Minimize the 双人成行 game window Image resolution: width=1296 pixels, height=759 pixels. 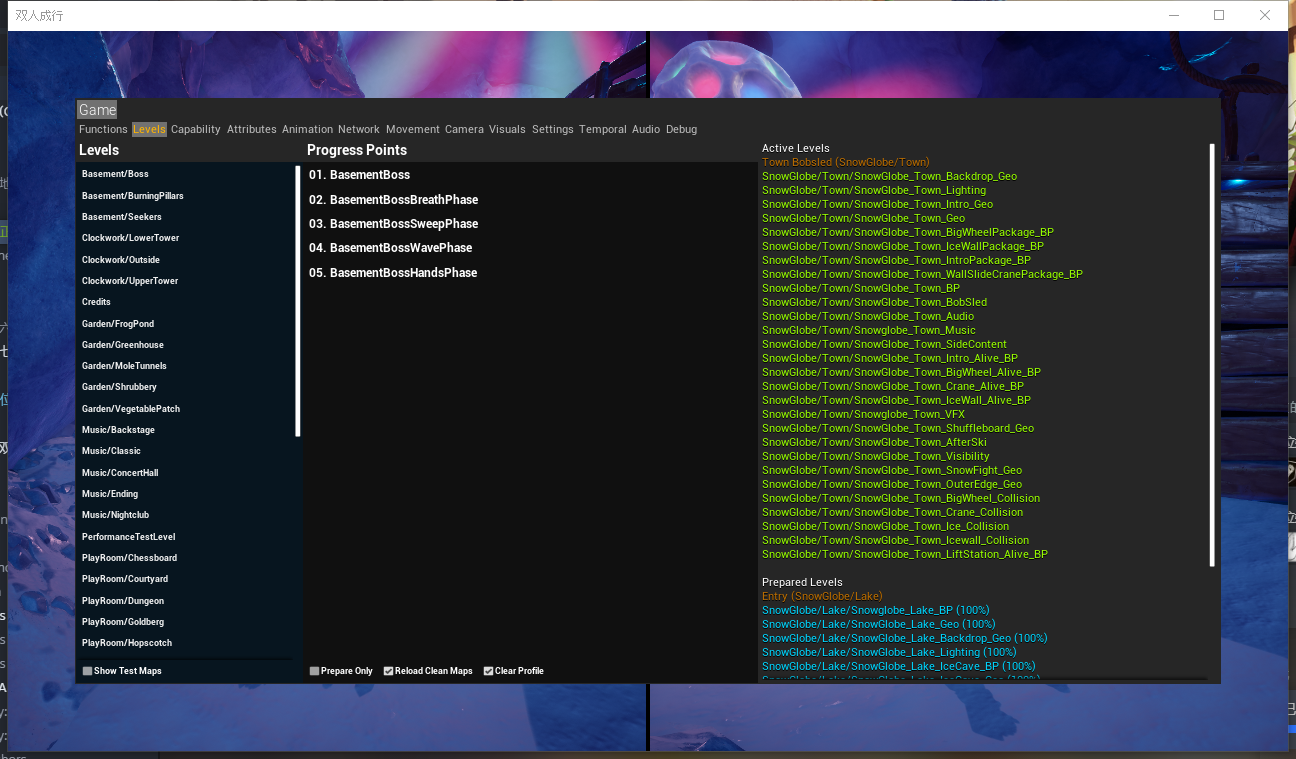pyautogui.click(x=1172, y=15)
